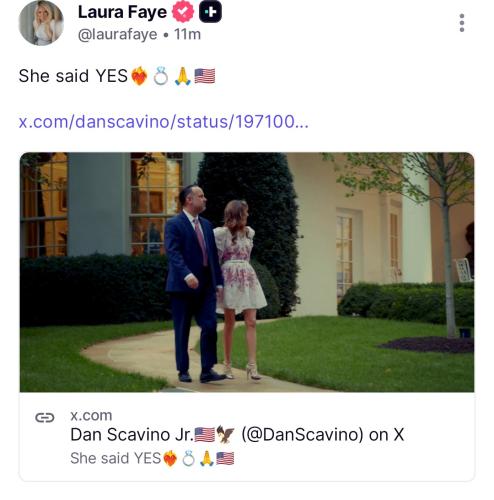The width and height of the screenshot is (494, 500).
Task: Open the link preview image
Action: pos(247,272)
